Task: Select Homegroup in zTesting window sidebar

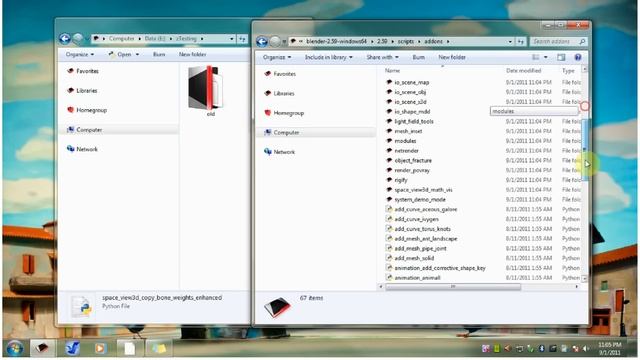Action: 91,110
